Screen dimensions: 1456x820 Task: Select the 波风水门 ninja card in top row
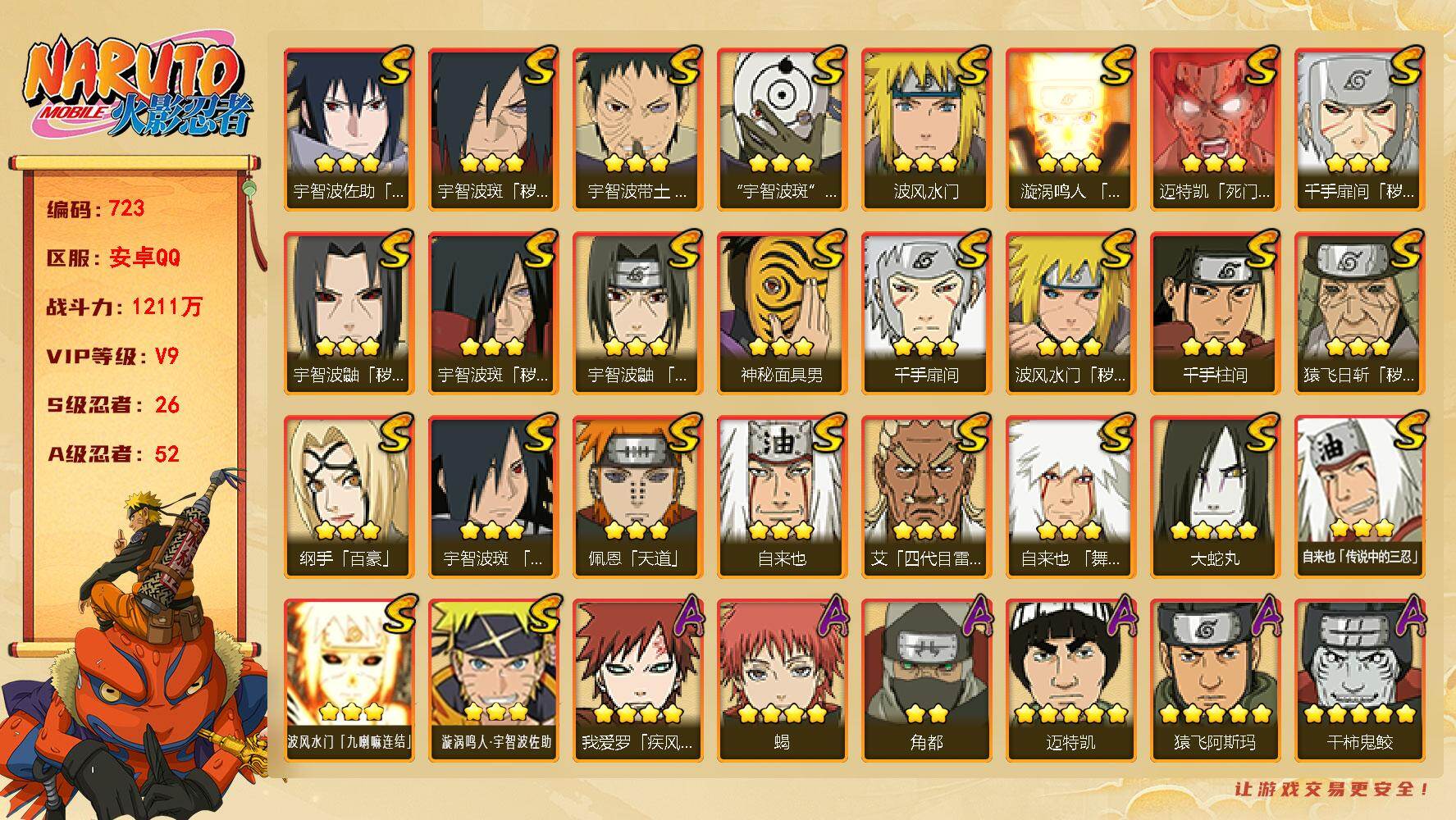[926, 129]
